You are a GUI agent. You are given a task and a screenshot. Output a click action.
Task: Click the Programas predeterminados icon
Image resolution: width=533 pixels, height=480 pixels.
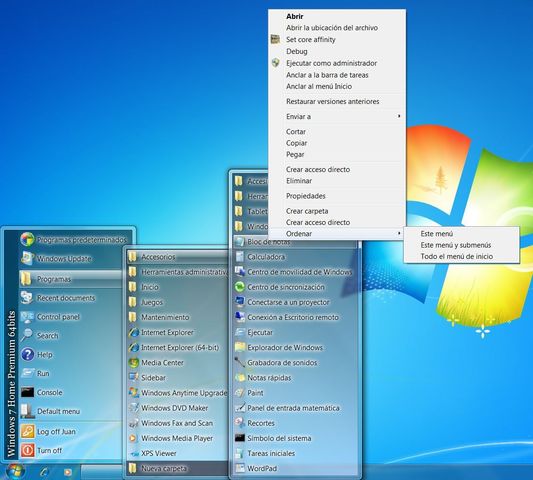coord(27,239)
